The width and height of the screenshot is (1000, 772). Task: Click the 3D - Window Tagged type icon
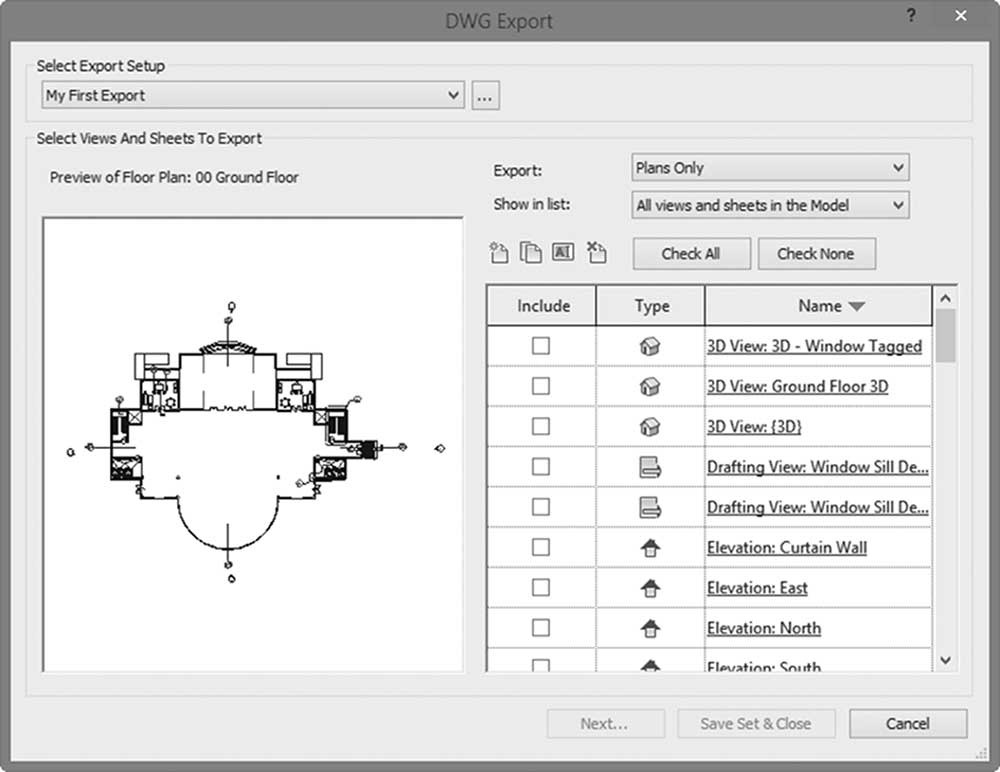(650, 346)
